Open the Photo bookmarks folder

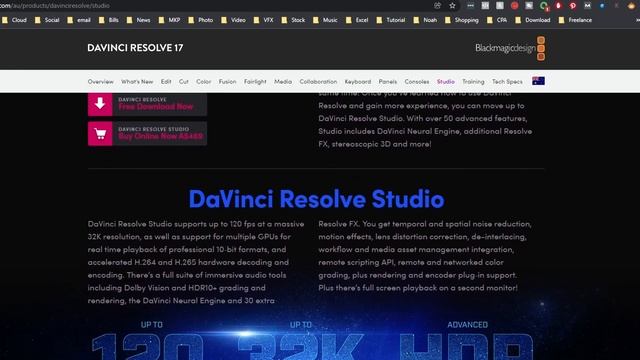pyautogui.click(x=200, y=20)
